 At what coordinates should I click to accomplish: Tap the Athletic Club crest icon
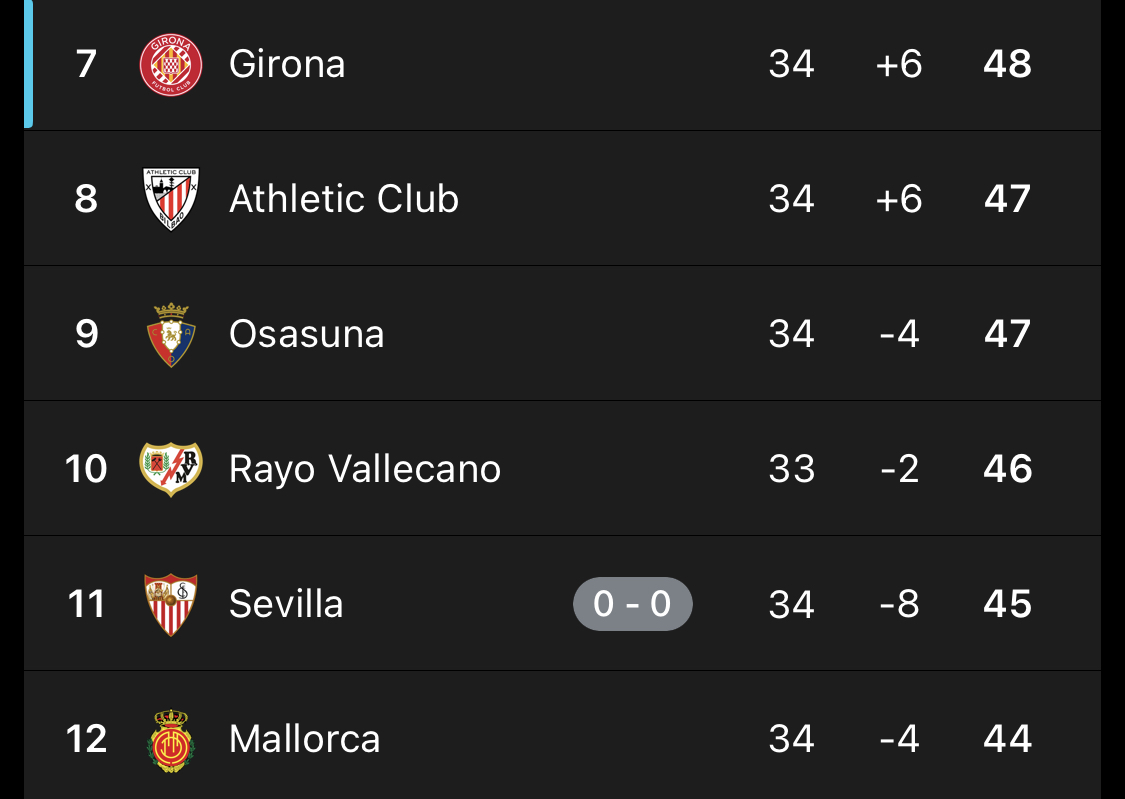171,199
